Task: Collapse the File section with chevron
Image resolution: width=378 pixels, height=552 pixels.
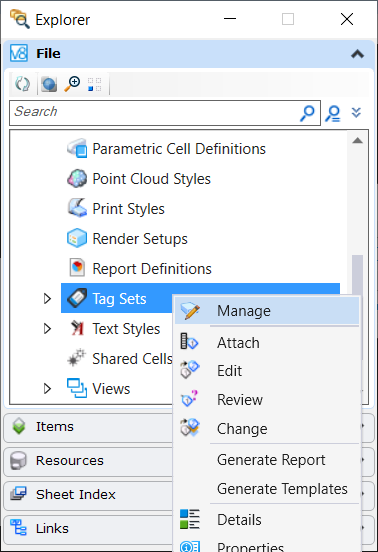Action: pos(357,54)
